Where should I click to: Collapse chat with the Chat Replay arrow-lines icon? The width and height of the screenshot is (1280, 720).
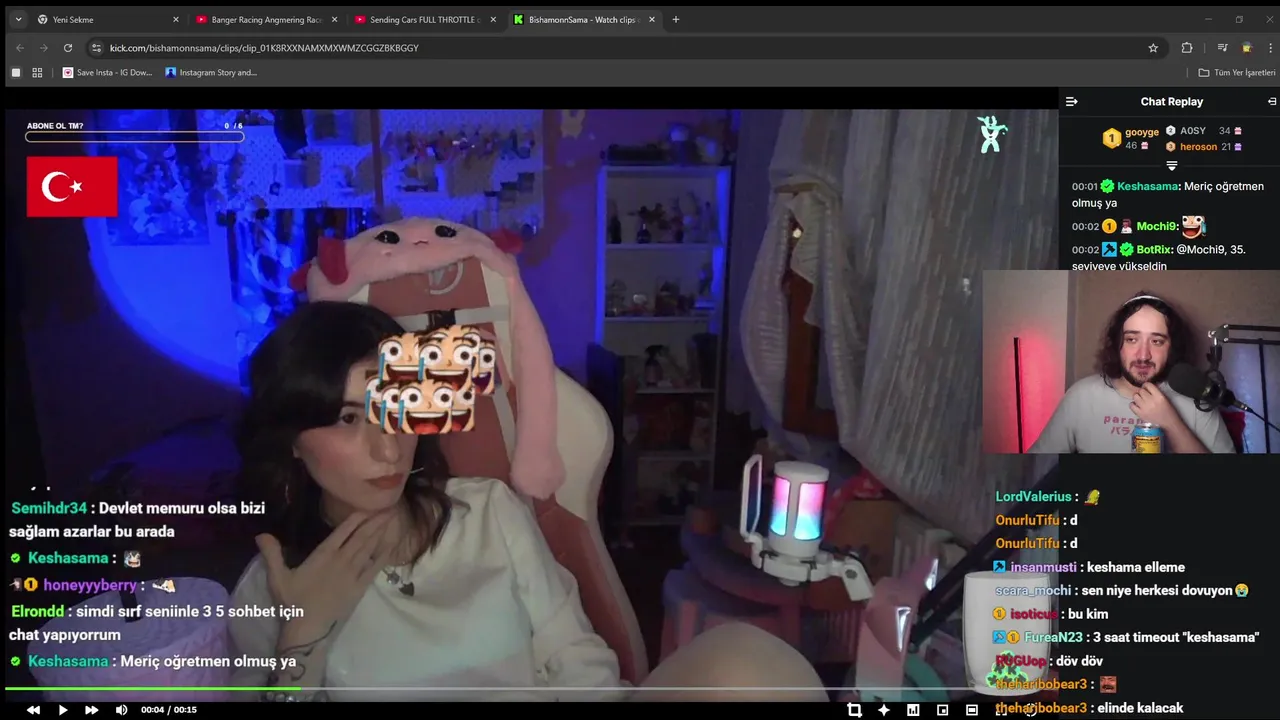pos(1071,101)
